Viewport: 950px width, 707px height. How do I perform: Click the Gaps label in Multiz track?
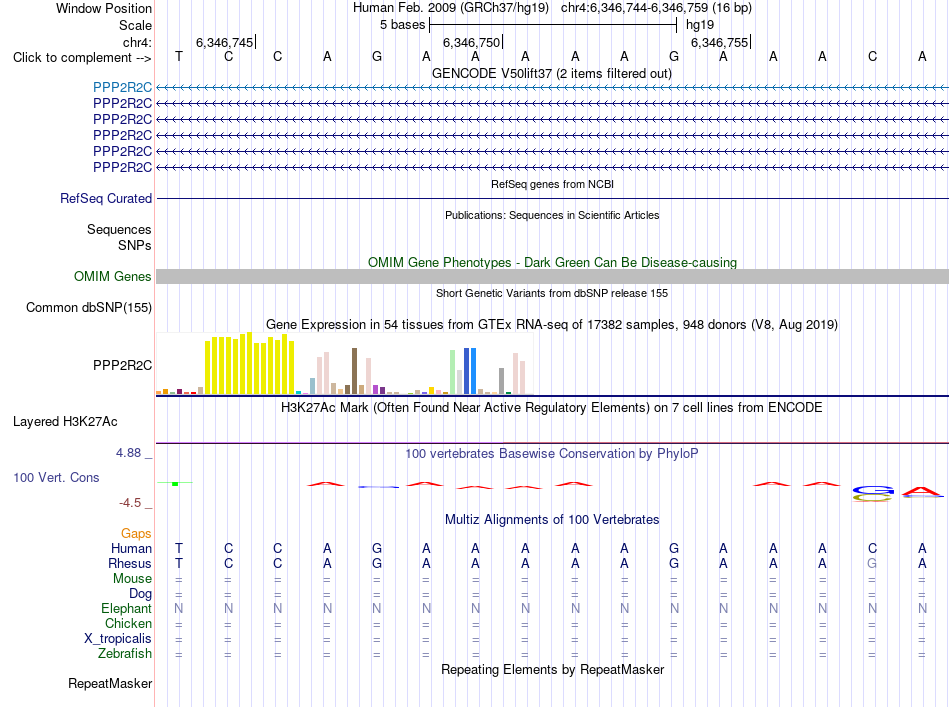tap(136, 533)
